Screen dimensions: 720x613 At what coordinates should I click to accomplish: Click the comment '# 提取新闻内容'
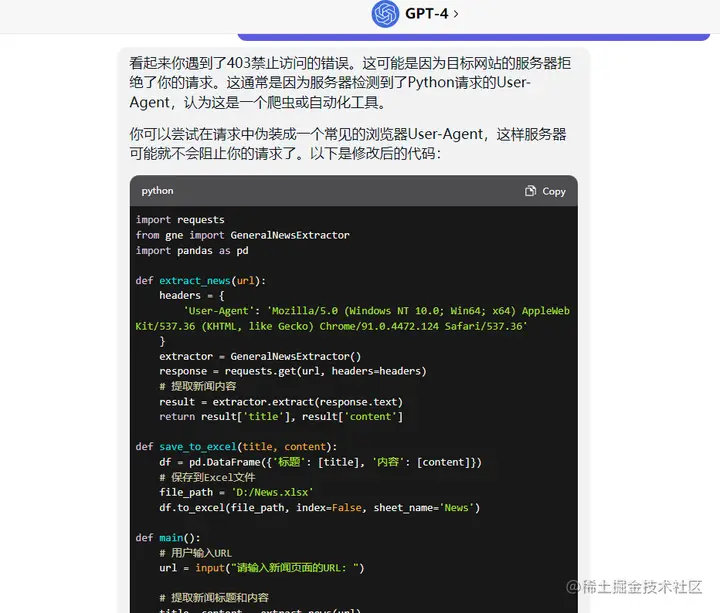(198, 386)
